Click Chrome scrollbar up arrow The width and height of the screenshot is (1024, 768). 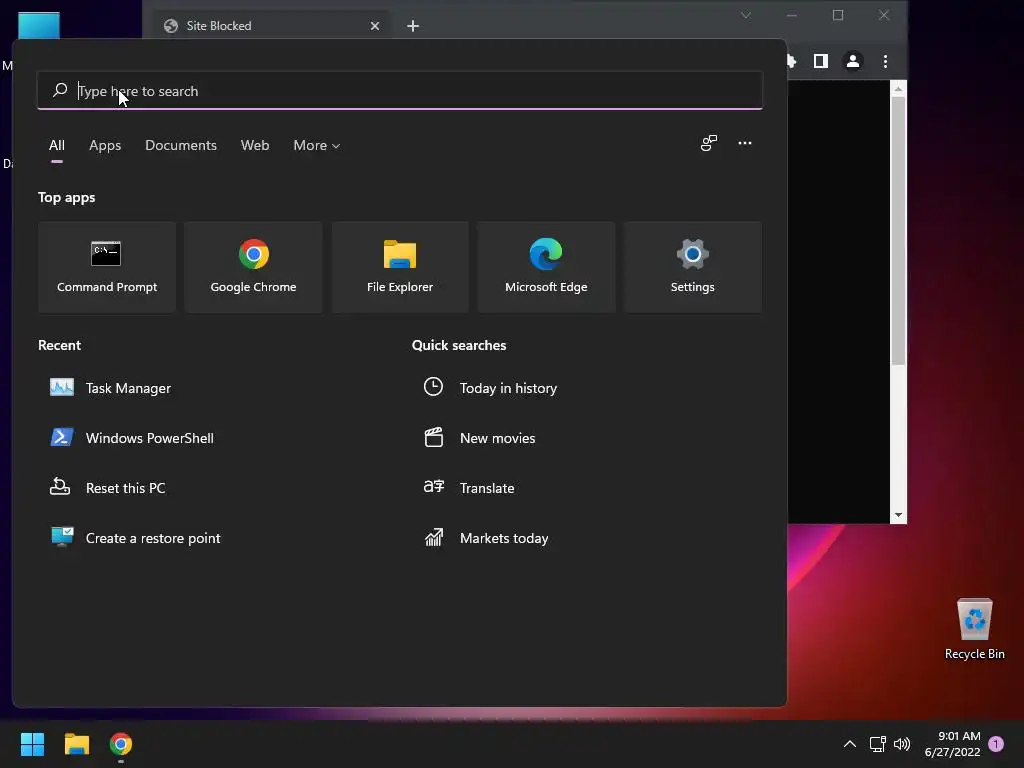[898, 88]
